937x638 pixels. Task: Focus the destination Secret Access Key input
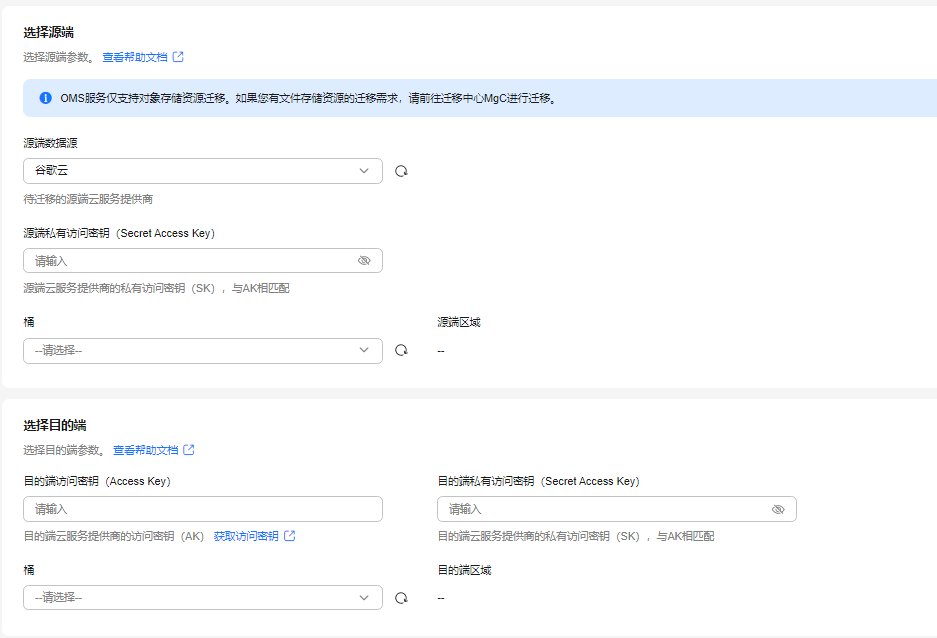click(x=617, y=509)
